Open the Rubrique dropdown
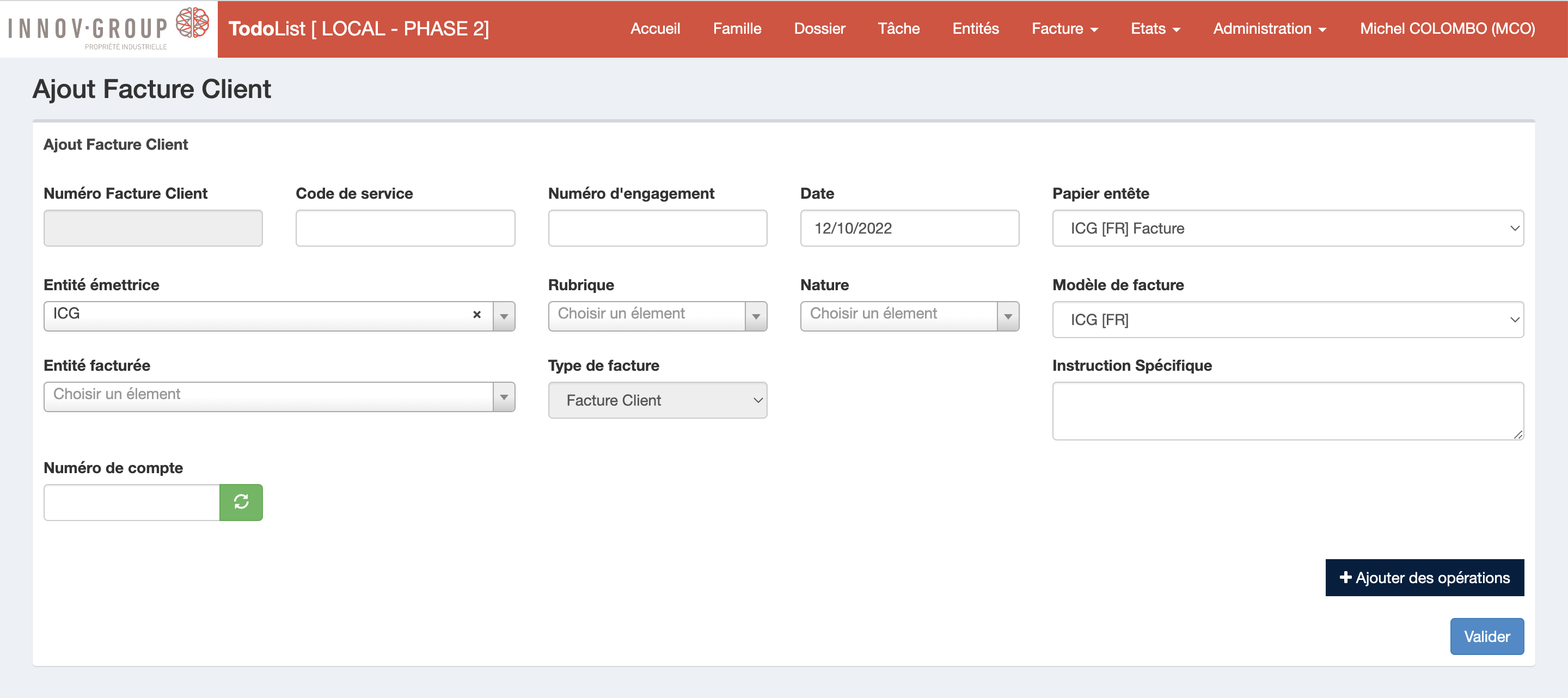Viewport: 1568px width, 698px height. click(657, 316)
